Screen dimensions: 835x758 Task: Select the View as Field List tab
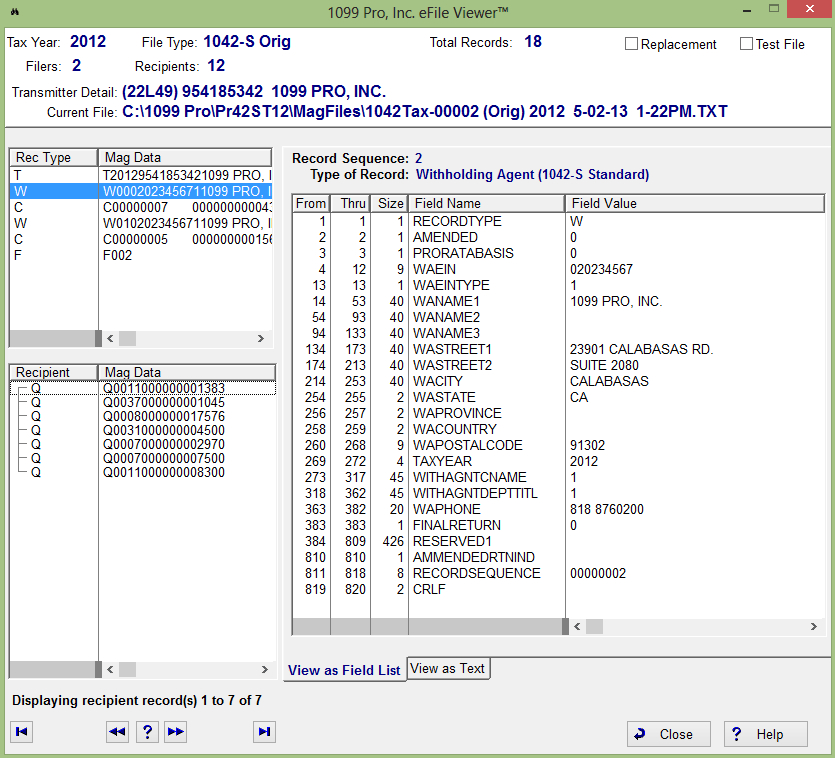coord(344,670)
